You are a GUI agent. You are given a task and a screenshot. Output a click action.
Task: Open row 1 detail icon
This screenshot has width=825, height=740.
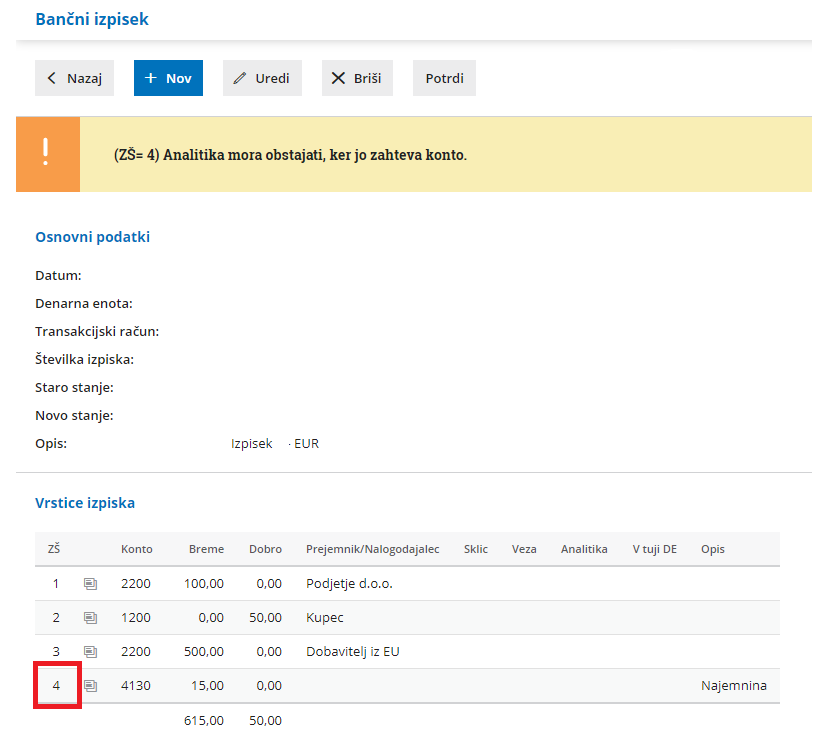coord(90,584)
